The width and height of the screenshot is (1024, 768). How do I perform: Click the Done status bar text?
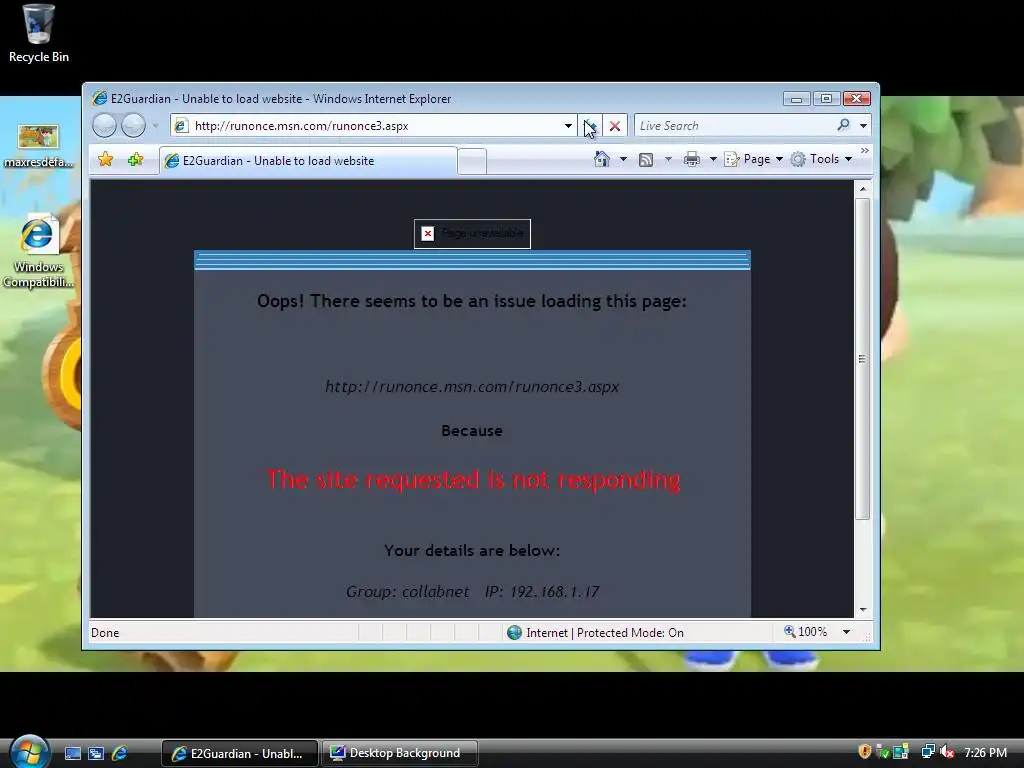pos(105,632)
